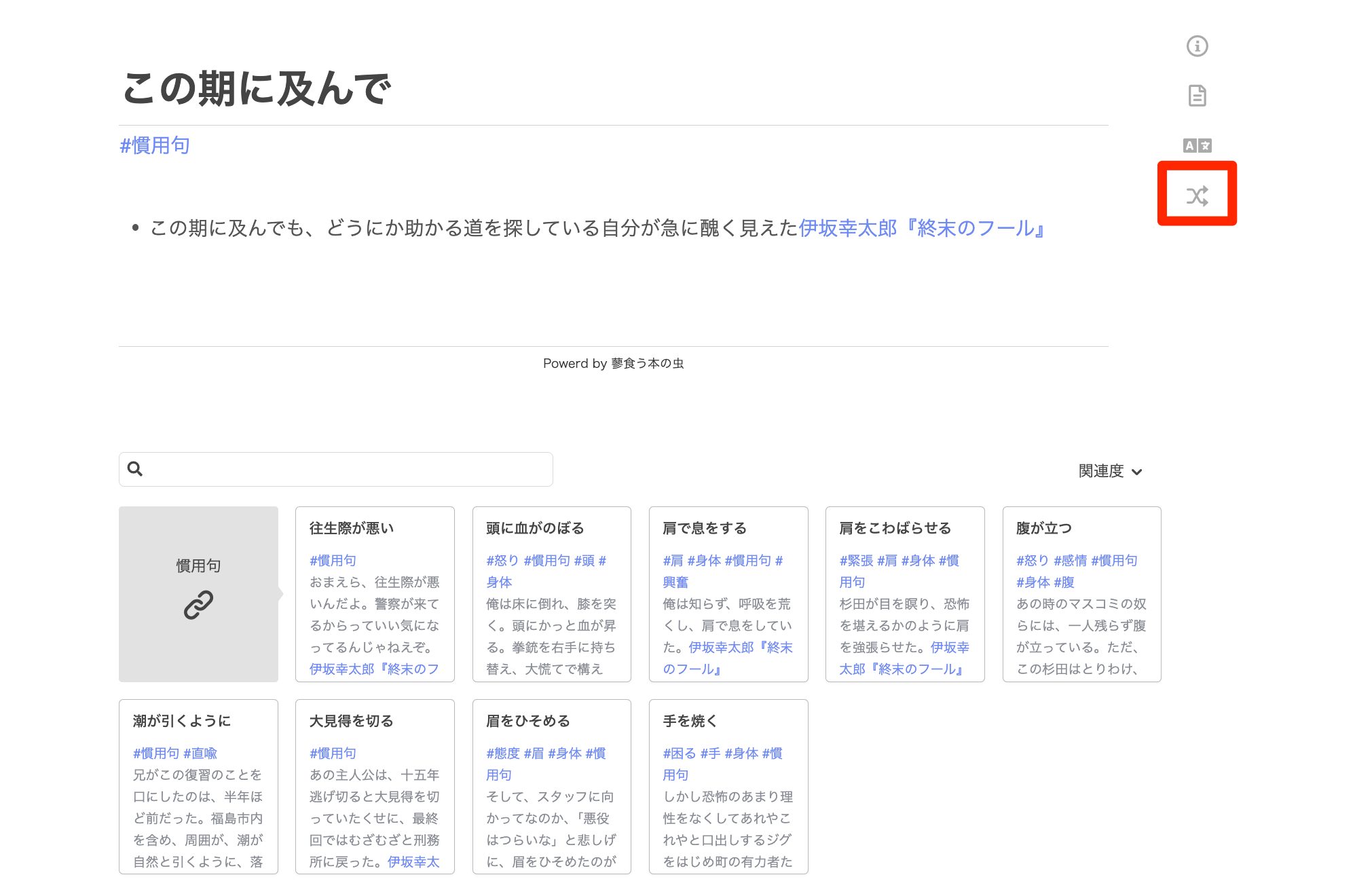Click the #慣用句 tag under the title
The width and height of the screenshot is (1355, 896).
[155, 145]
